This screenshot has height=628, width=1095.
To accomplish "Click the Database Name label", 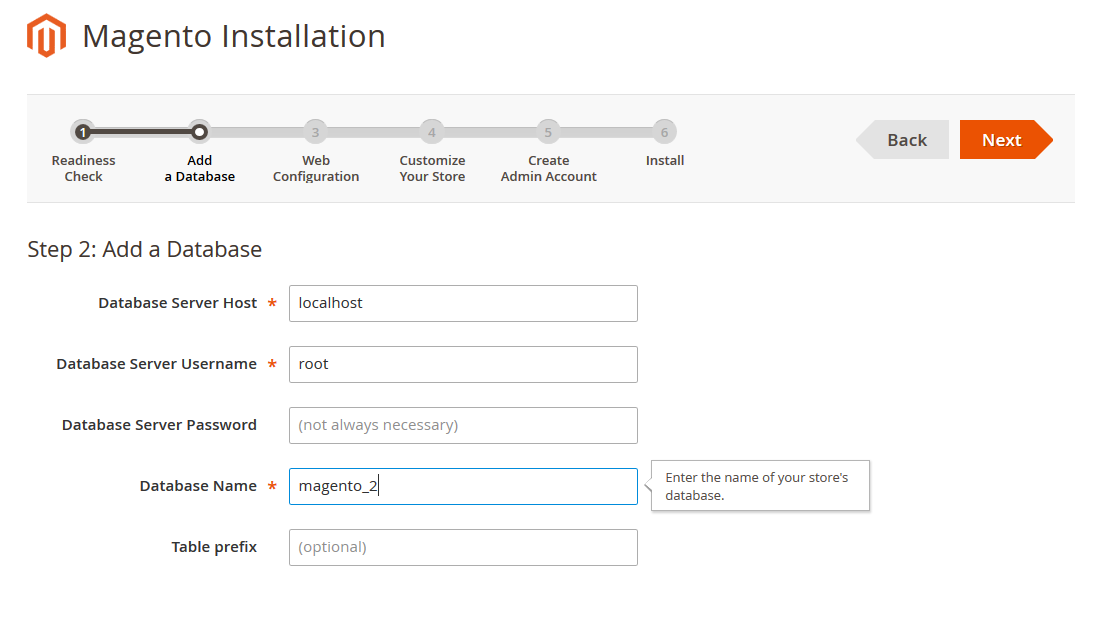I will point(198,486).
